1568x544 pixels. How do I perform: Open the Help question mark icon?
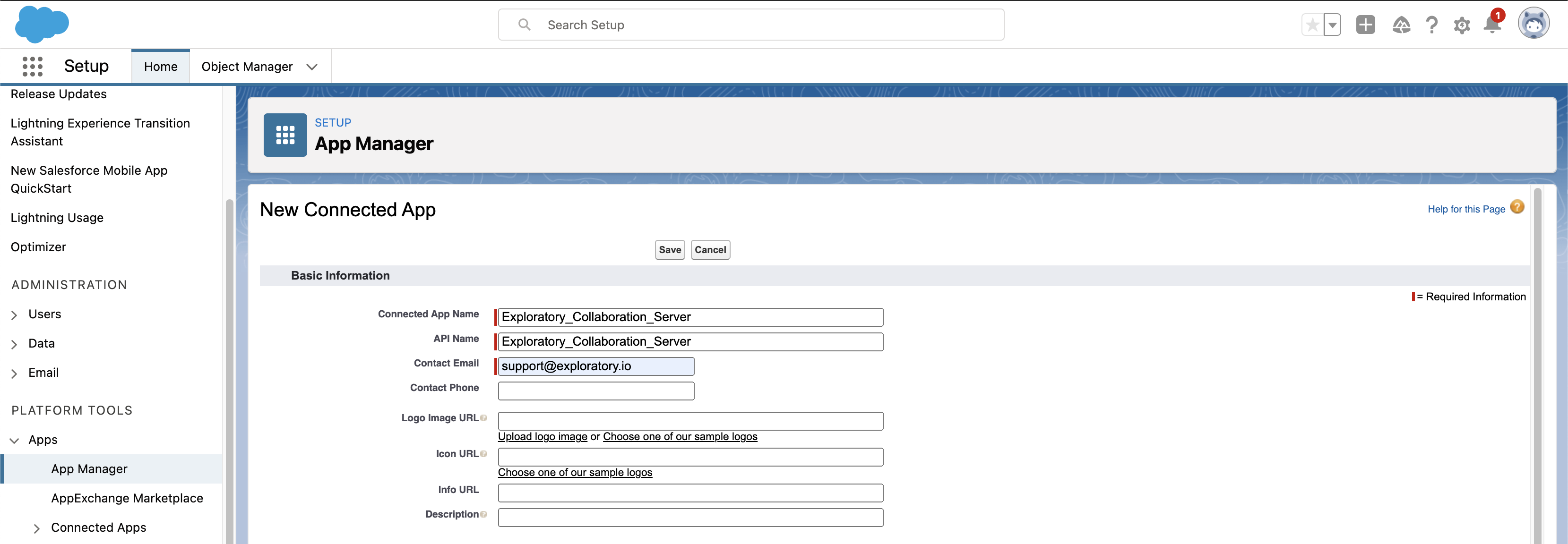tap(1431, 25)
